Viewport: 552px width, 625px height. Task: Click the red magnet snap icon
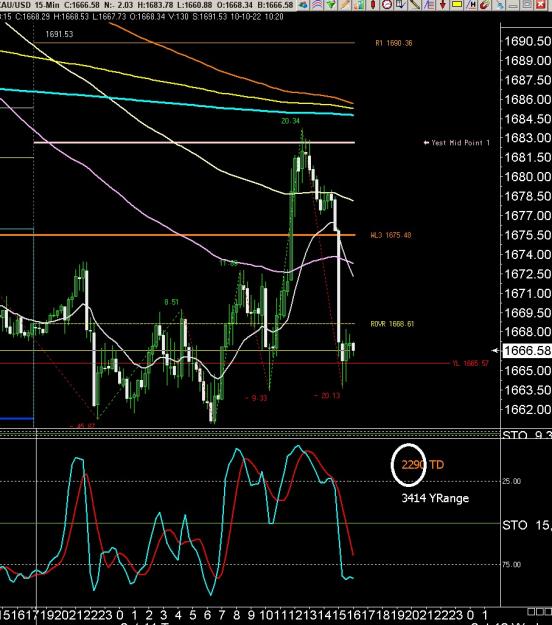coord(485,4)
